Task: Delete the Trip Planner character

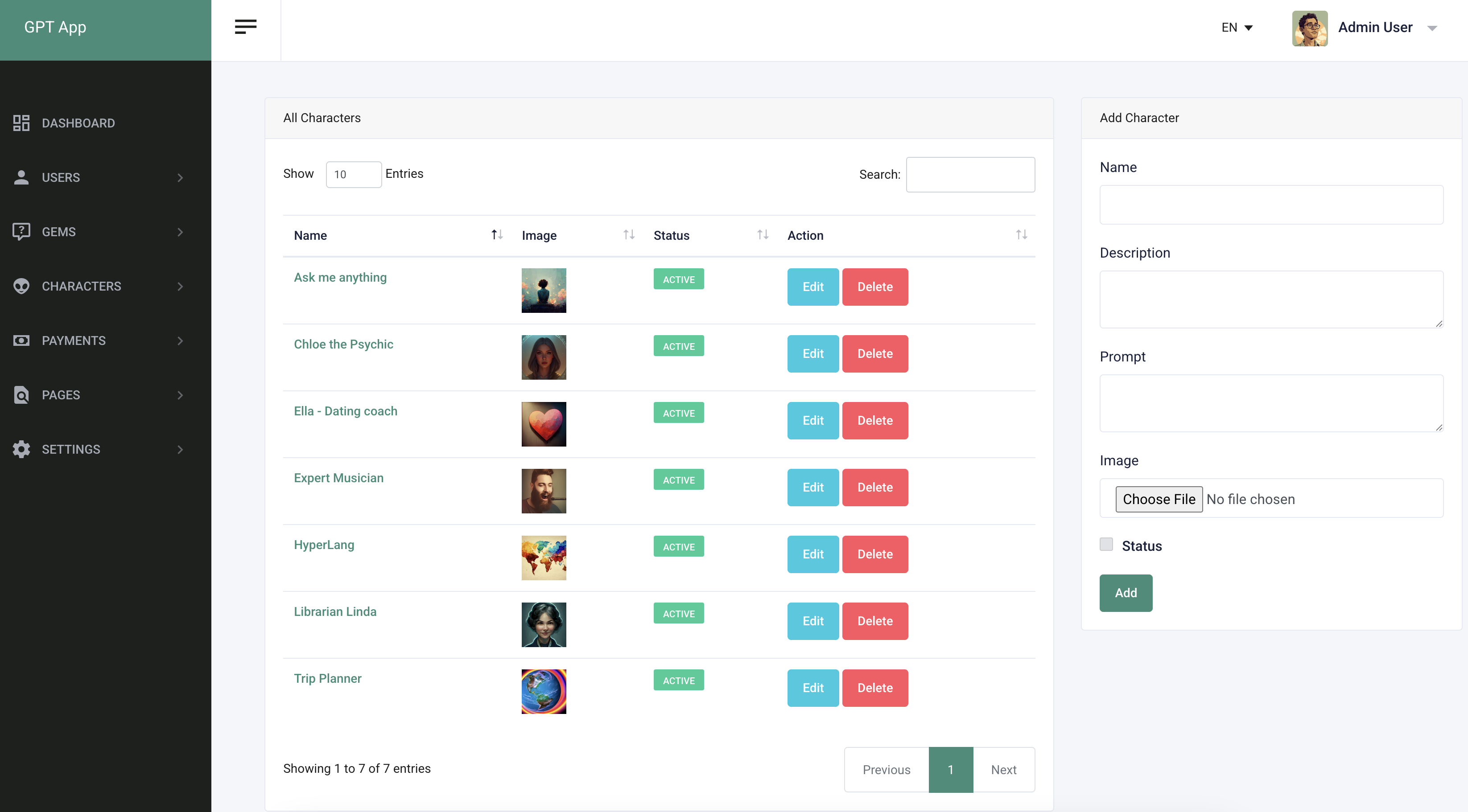Action: coord(875,688)
